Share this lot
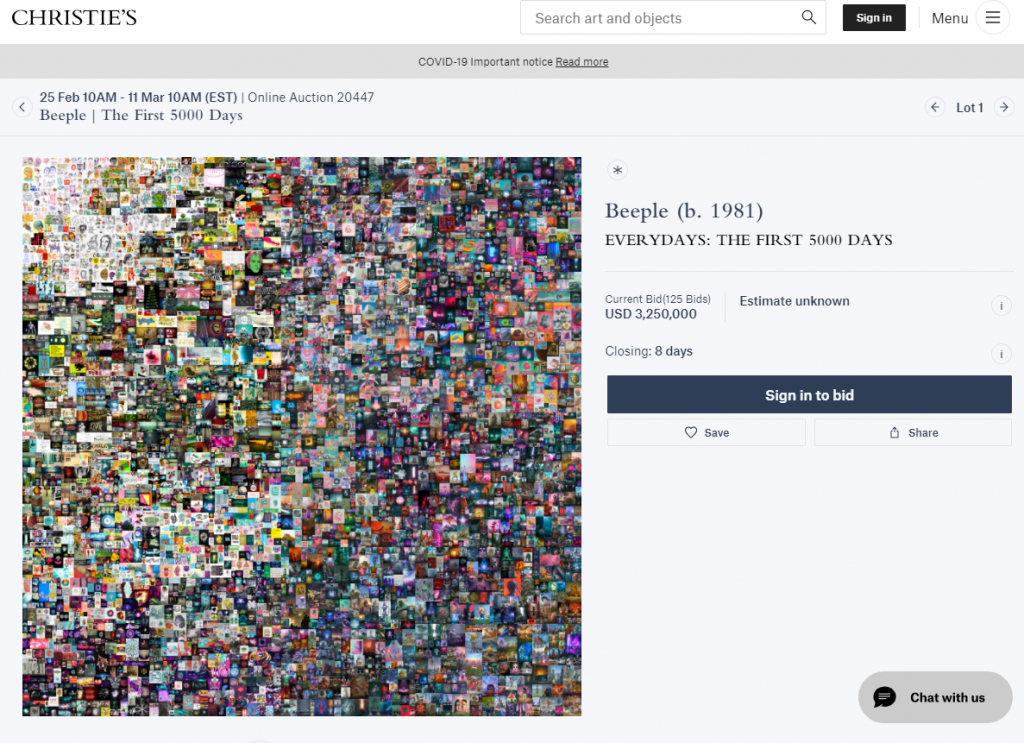Viewport: 1024px width, 743px height. (913, 433)
